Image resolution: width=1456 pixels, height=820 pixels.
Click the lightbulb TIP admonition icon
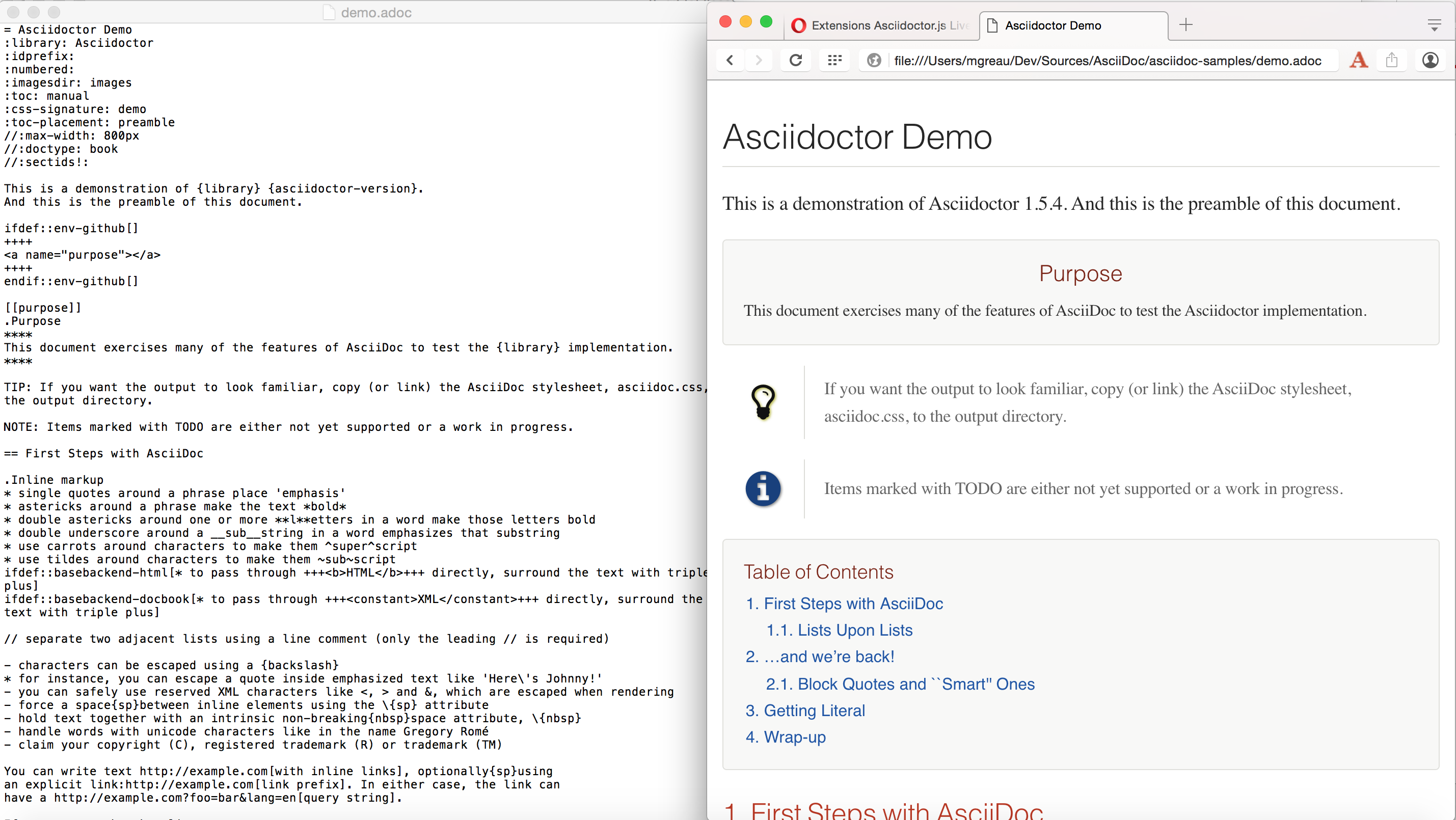[x=762, y=402]
